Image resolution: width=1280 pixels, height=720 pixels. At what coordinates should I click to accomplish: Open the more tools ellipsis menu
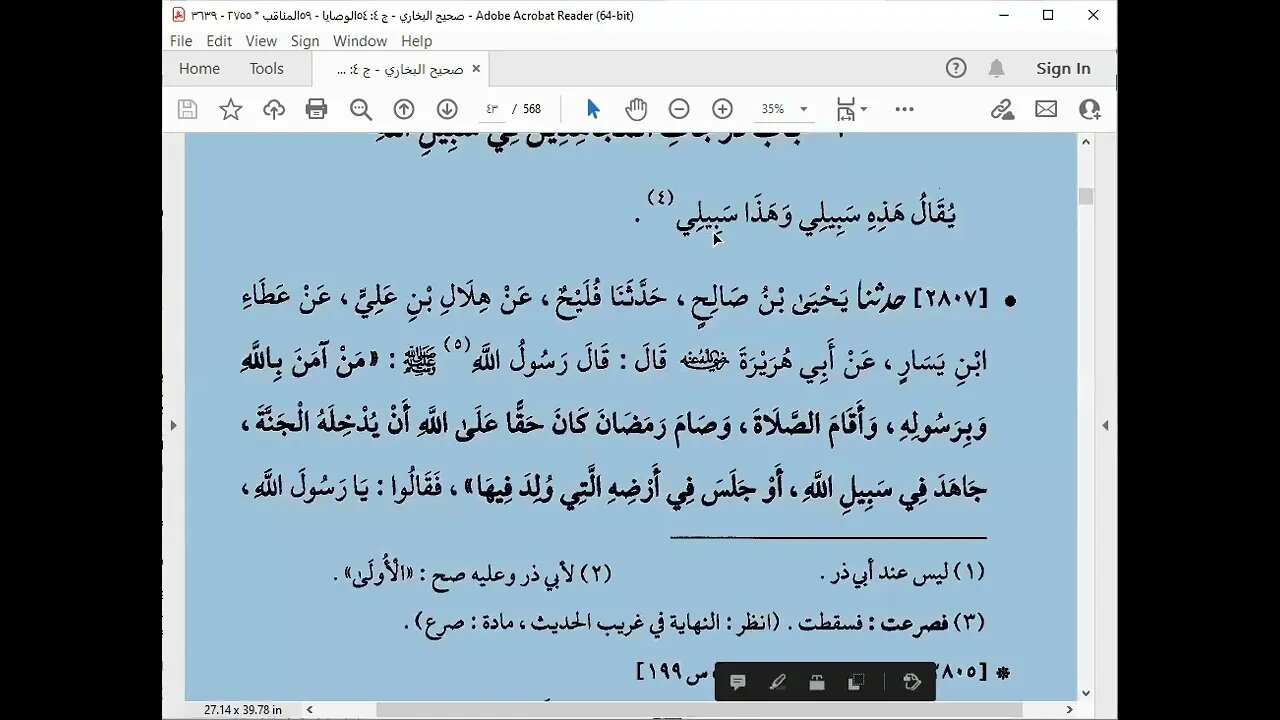(x=905, y=109)
